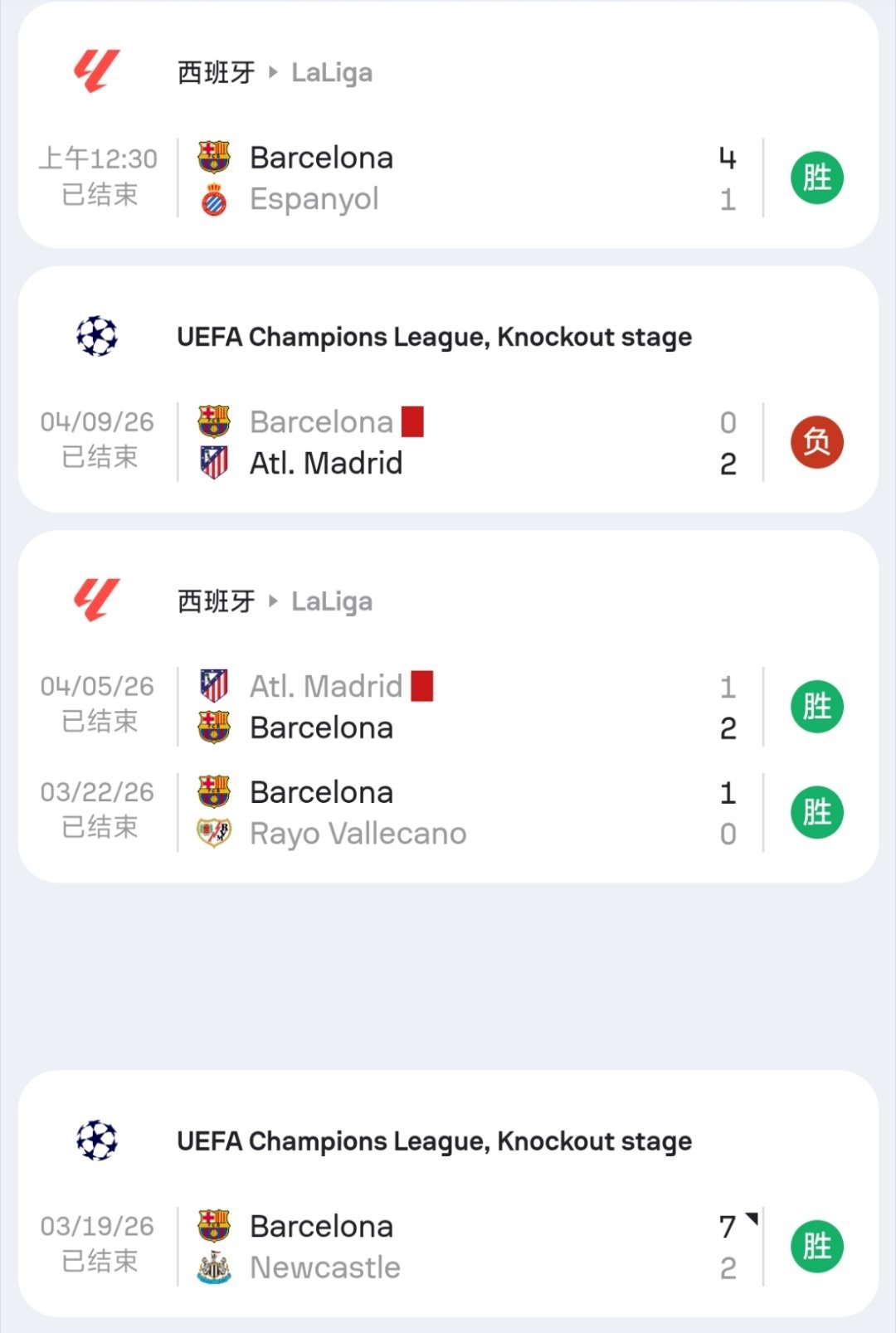896x1333 pixels.
Task: Open the 04/05/26 Atl. Madrid vs Barcelona match
Action: (448, 707)
